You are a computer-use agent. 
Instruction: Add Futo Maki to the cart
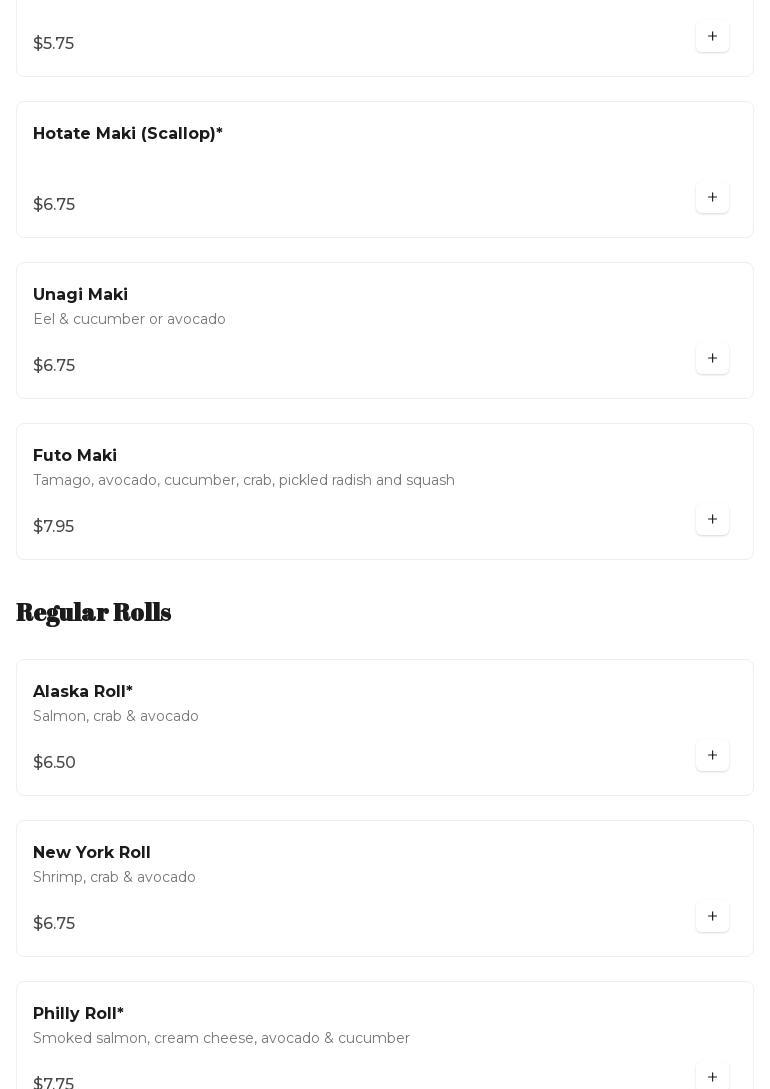coord(712,520)
